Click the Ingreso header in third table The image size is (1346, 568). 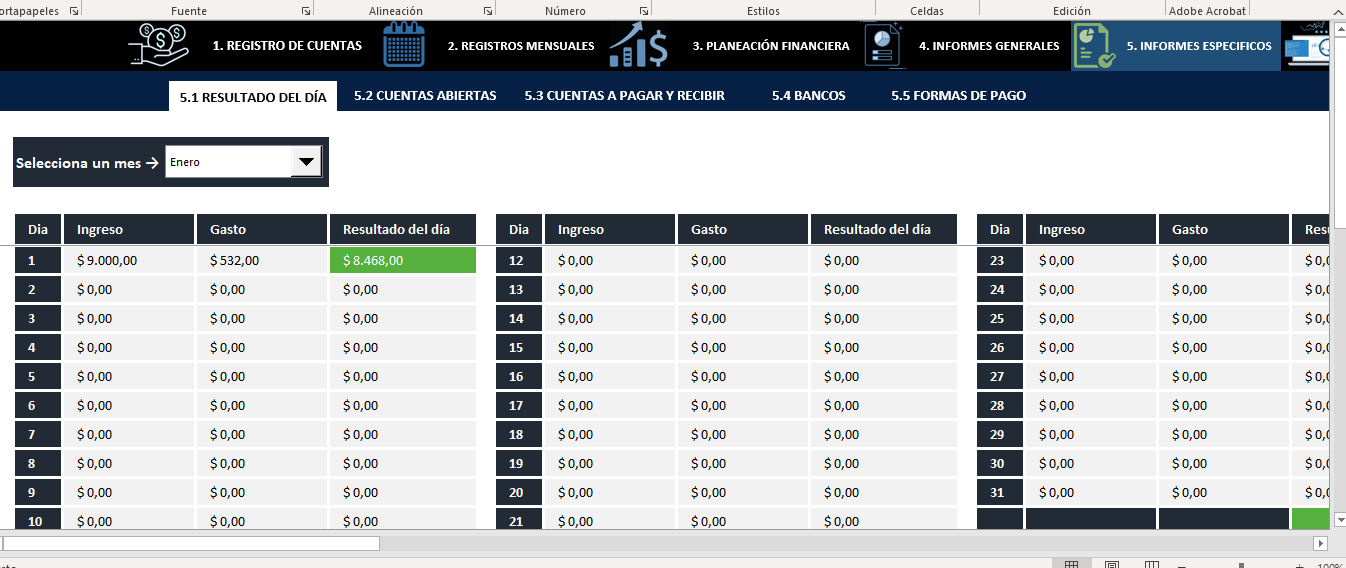1091,229
